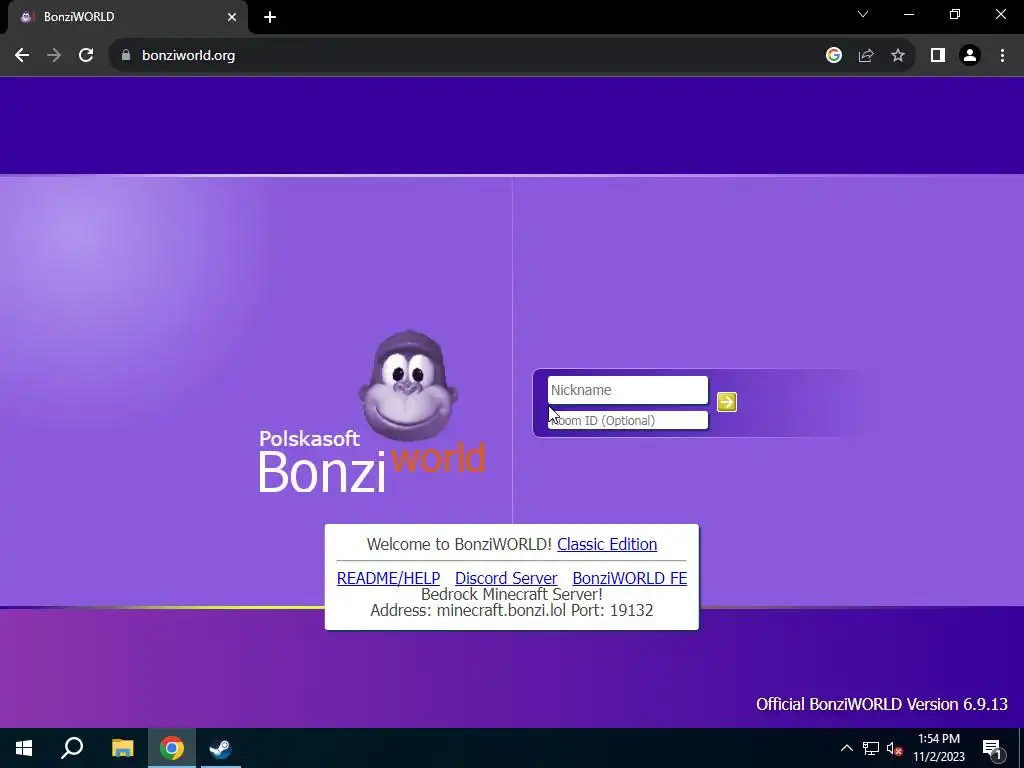Select the bonziworld.org address bar URL
The height and width of the screenshot is (768, 1024).
[x=189, y=56]
